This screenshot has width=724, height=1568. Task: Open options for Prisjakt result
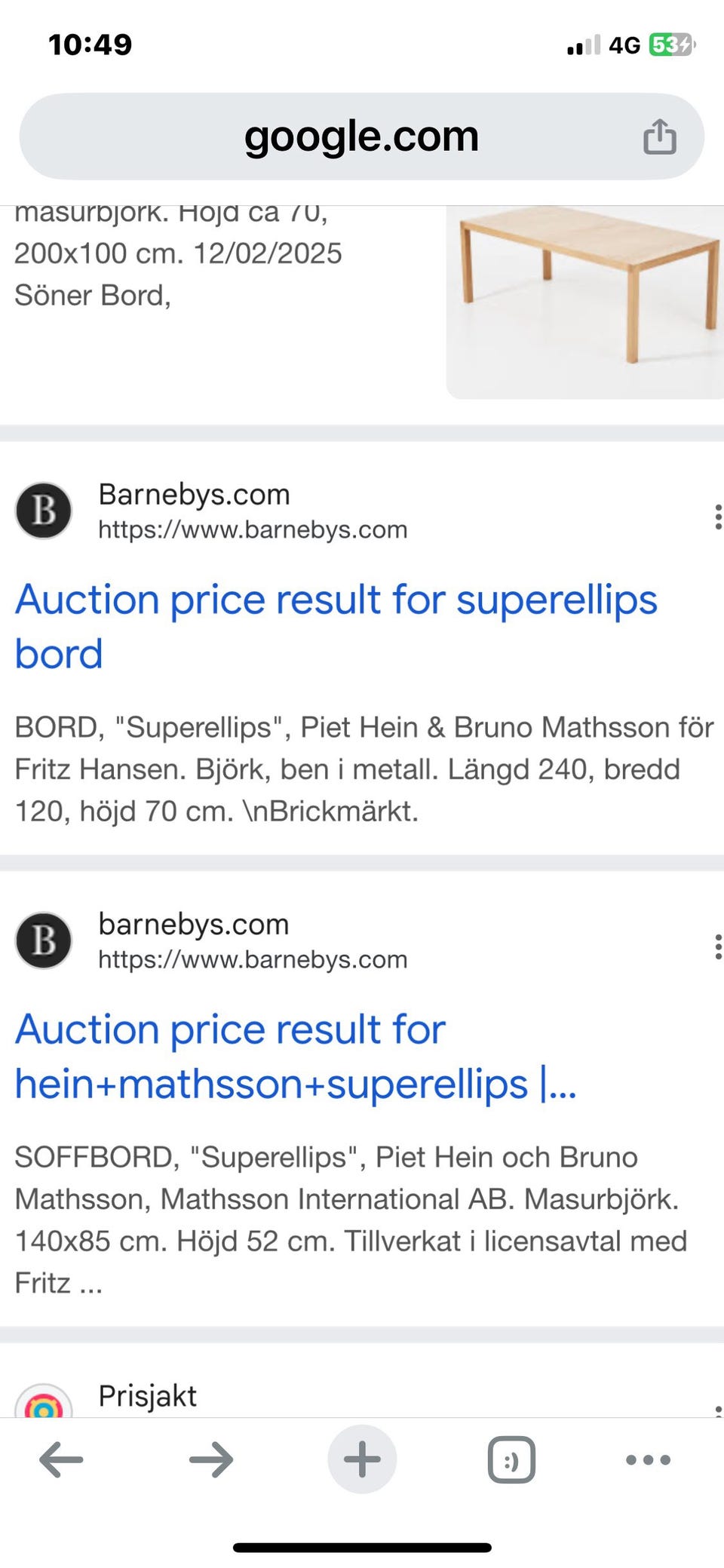pos(717,1409)
